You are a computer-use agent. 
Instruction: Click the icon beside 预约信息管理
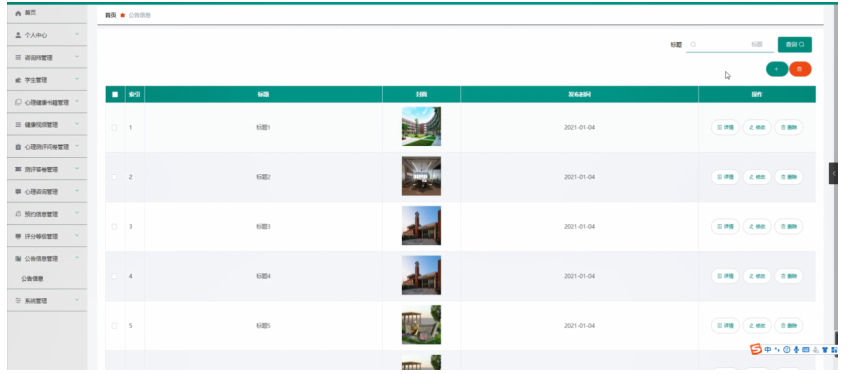click(18, 214)
